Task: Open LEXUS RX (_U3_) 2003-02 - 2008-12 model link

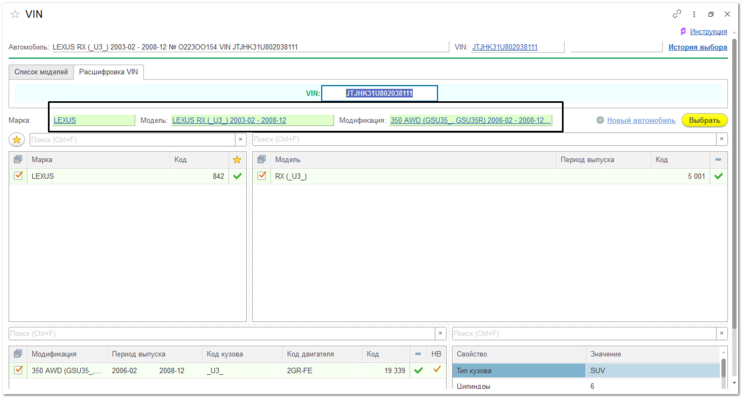Action: click(x=229, y=120)
